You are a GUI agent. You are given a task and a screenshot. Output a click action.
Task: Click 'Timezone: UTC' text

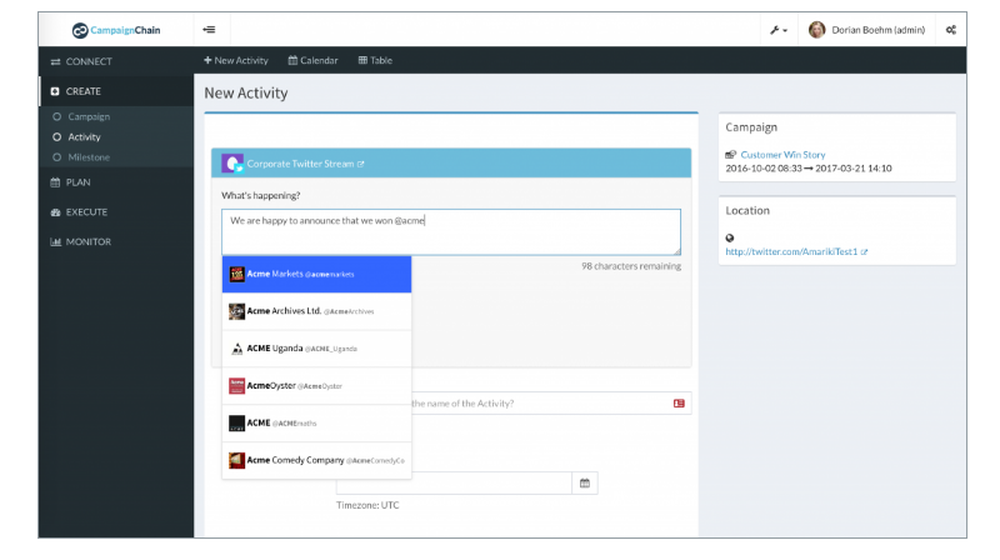pos(368,505)
